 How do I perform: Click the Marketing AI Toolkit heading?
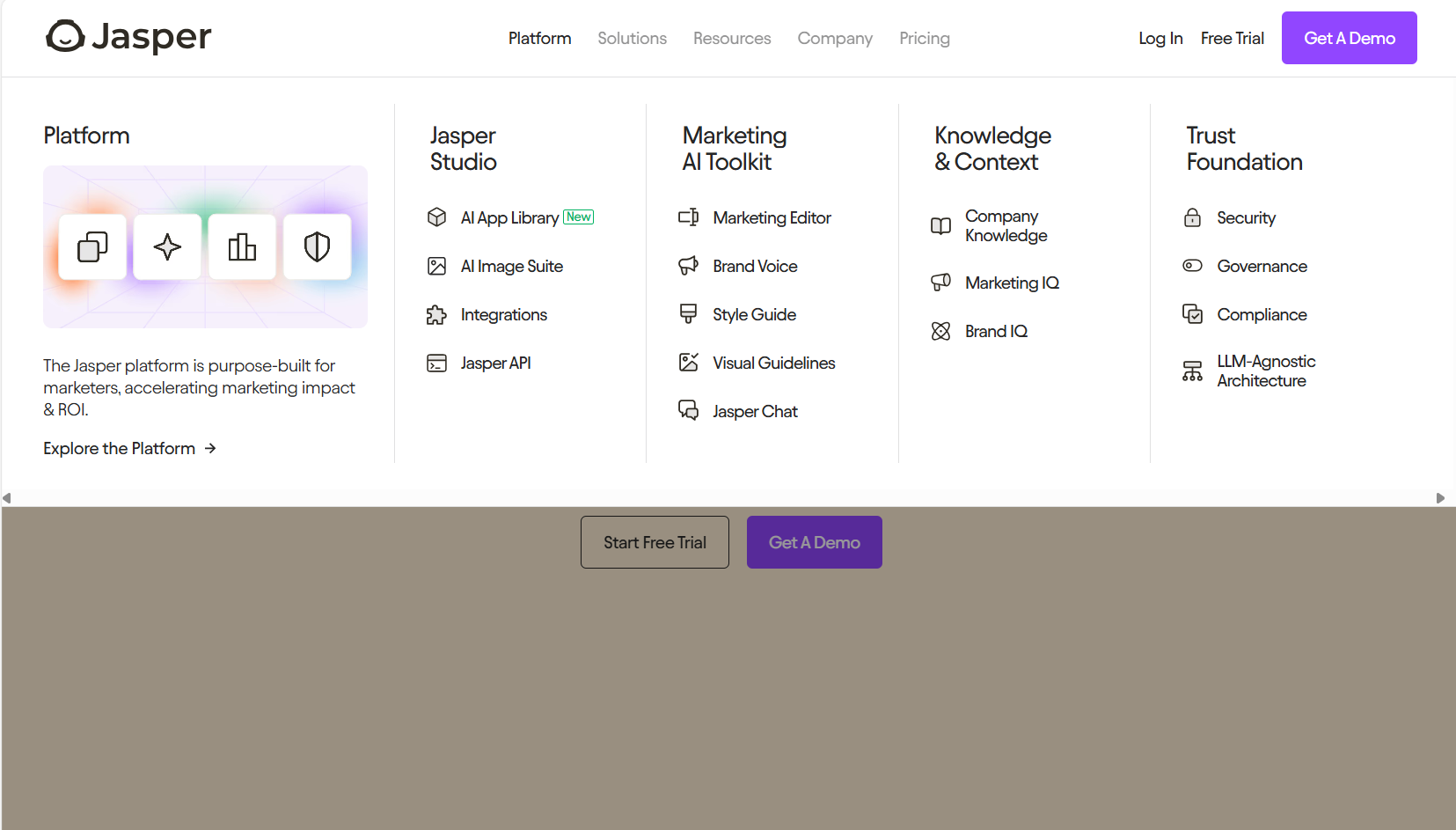click(x=734, y=149)
